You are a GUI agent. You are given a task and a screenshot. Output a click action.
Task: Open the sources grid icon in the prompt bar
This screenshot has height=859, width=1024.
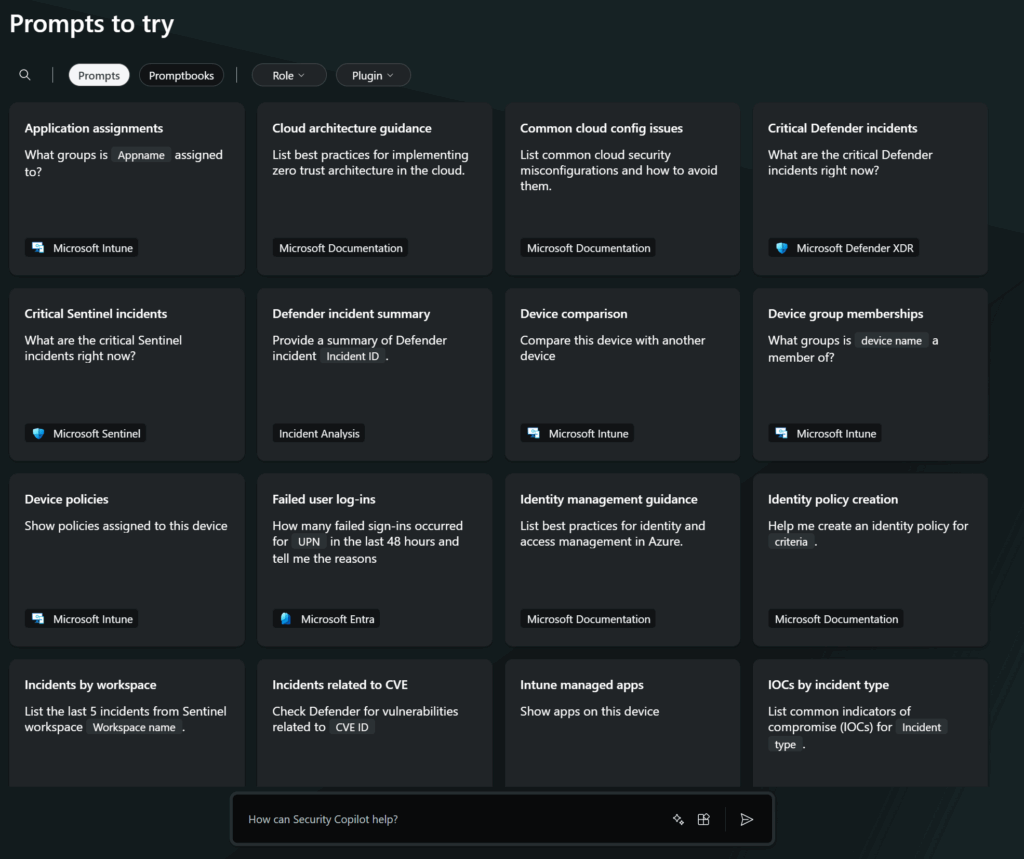coord(703,819)
